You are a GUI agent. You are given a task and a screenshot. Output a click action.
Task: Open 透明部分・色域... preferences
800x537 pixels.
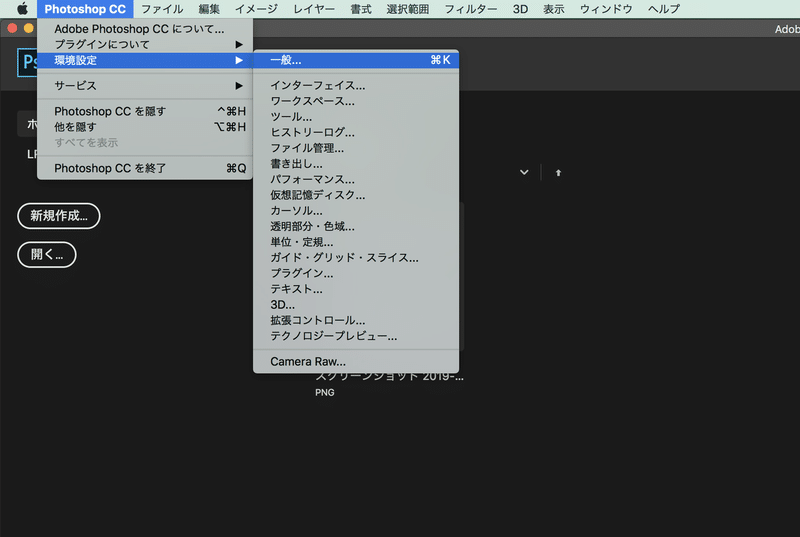click(356, 226)
